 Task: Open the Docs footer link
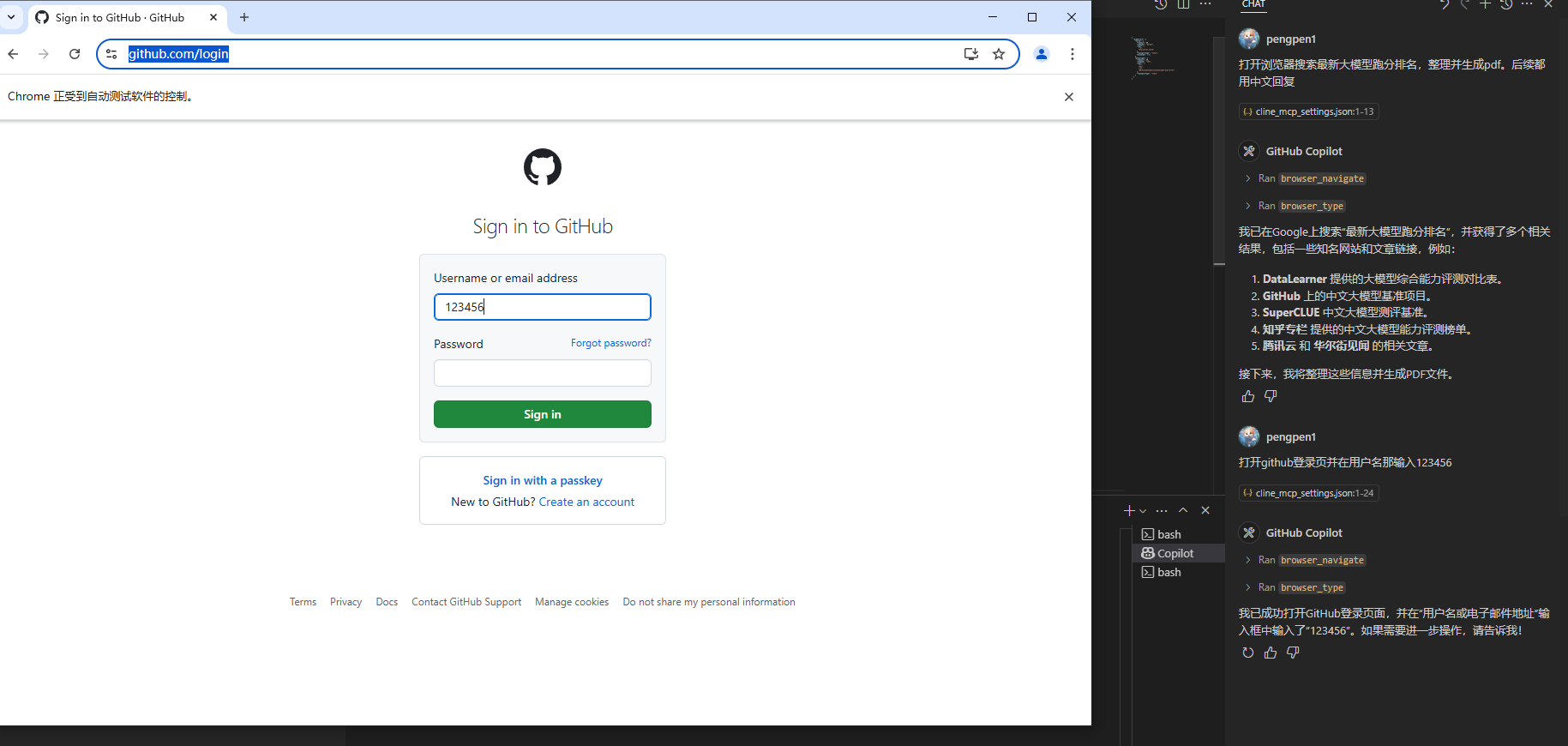(x=387, y=602)
